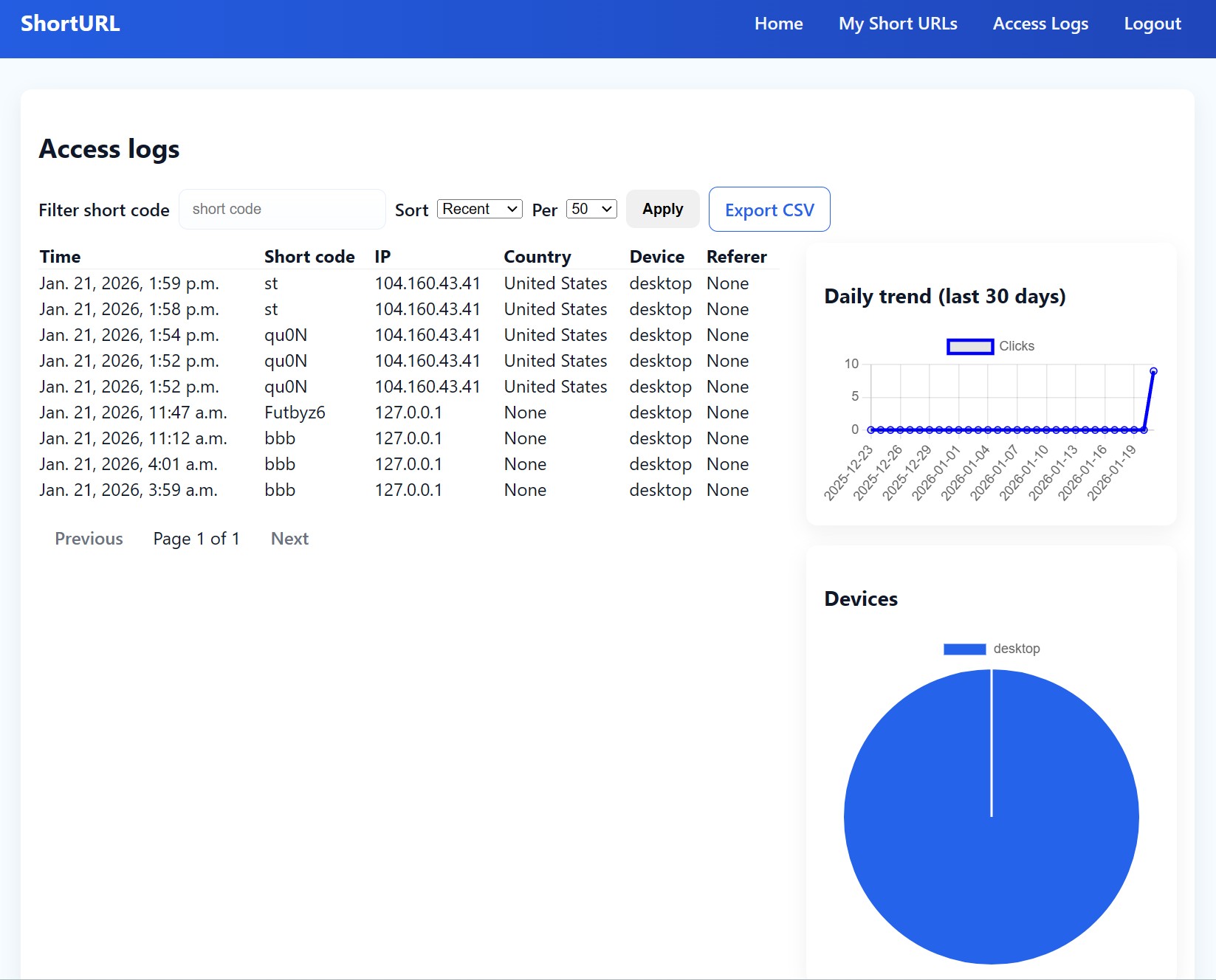Click short code 'bbb' in 11:12 a.m. row
The width and height of the screenshot is (1216, 980).
(x=280, y=438)
